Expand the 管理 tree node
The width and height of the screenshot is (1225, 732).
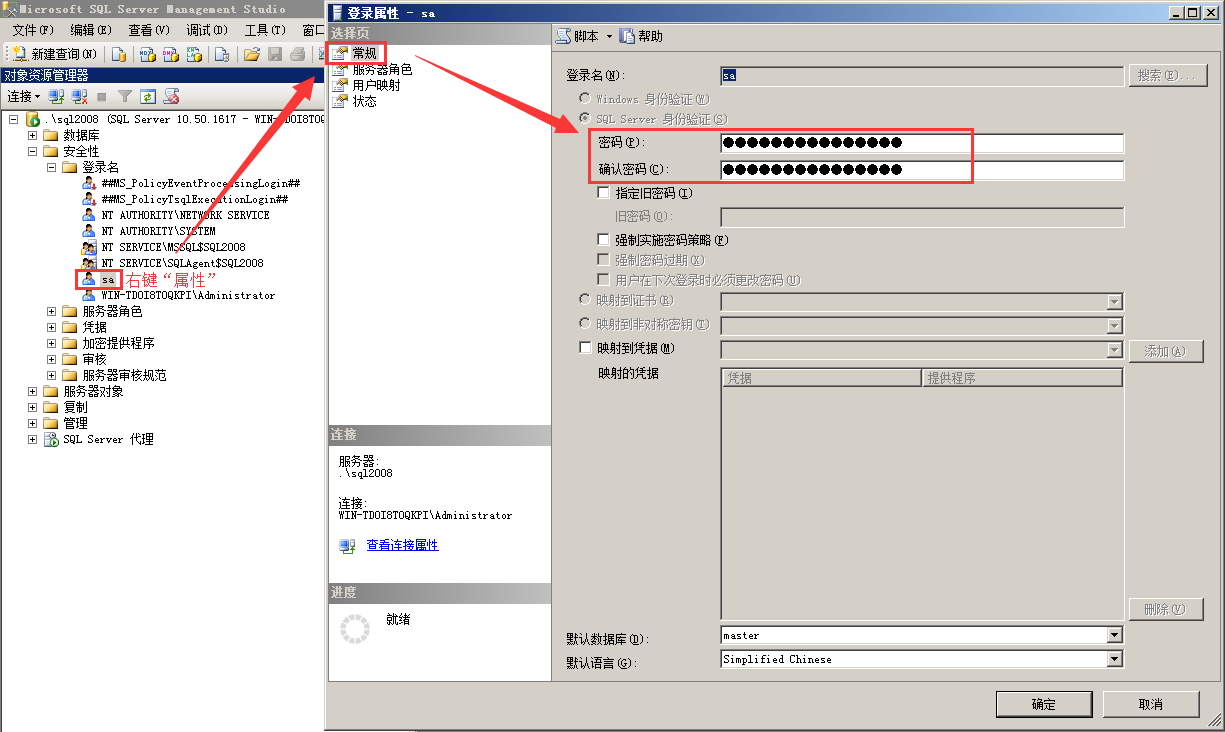[33, 423]
